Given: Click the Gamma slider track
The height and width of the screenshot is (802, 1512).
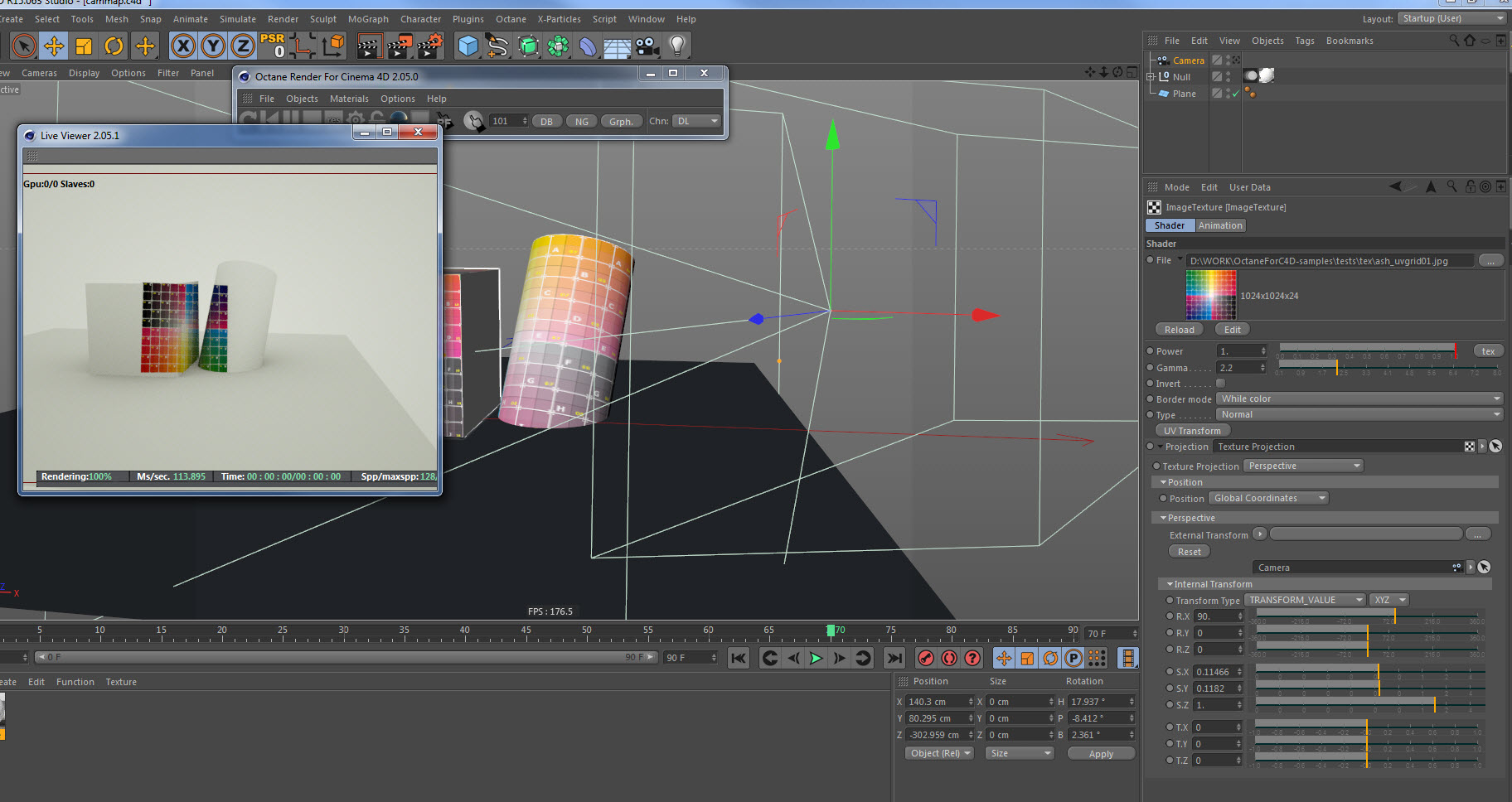Looking at the screenshot, I should tap(1388, 365).
